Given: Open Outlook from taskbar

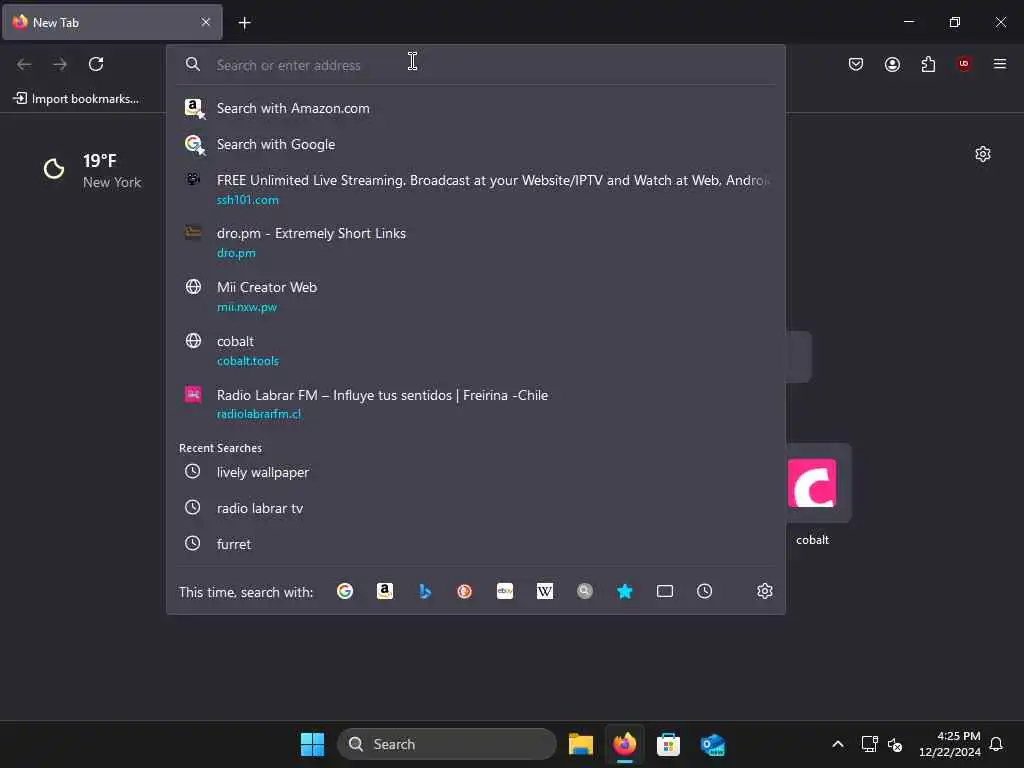Looking at the screenshot, I should 712,744.
